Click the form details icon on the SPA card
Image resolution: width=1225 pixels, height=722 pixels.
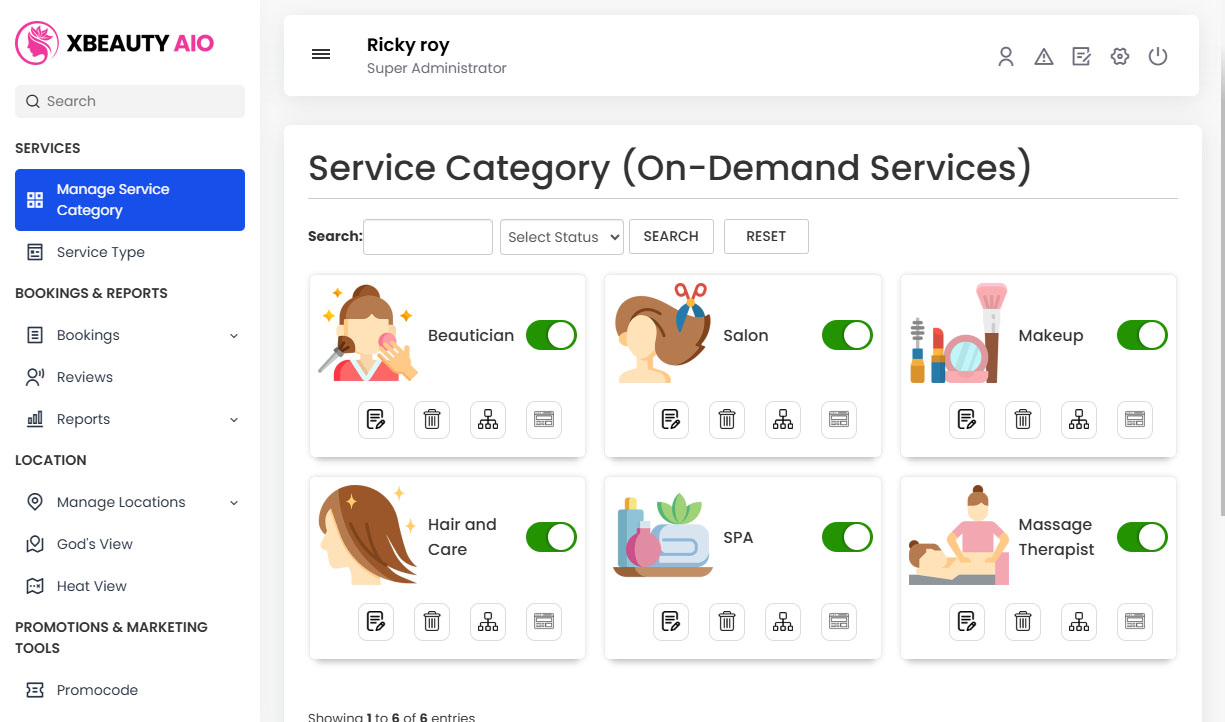point(838,622)
